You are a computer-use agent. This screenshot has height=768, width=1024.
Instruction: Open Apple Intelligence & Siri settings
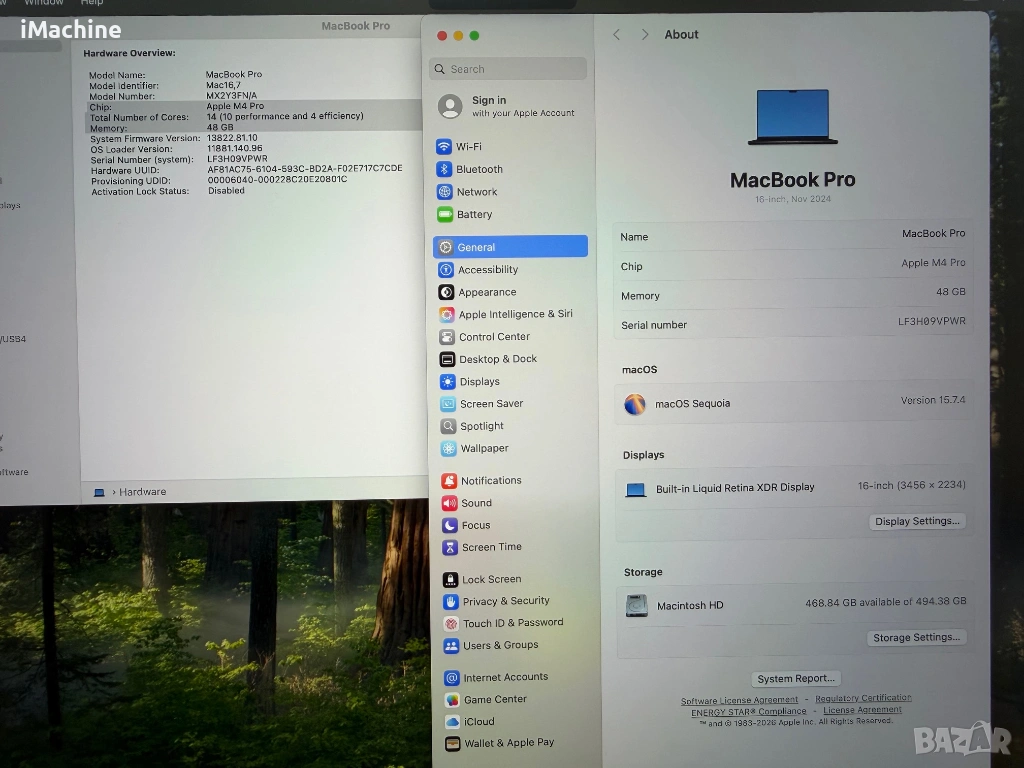point(514,314)
